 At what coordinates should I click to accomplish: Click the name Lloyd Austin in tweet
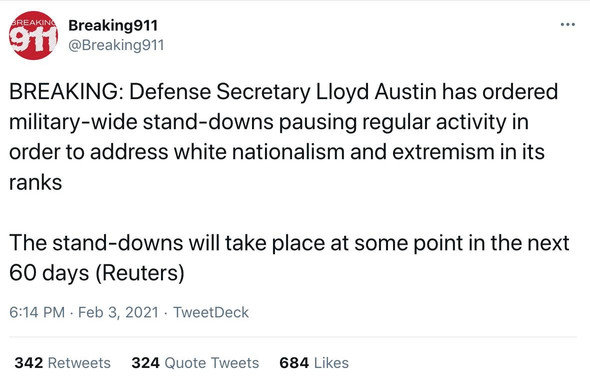(x=376, y=92)
